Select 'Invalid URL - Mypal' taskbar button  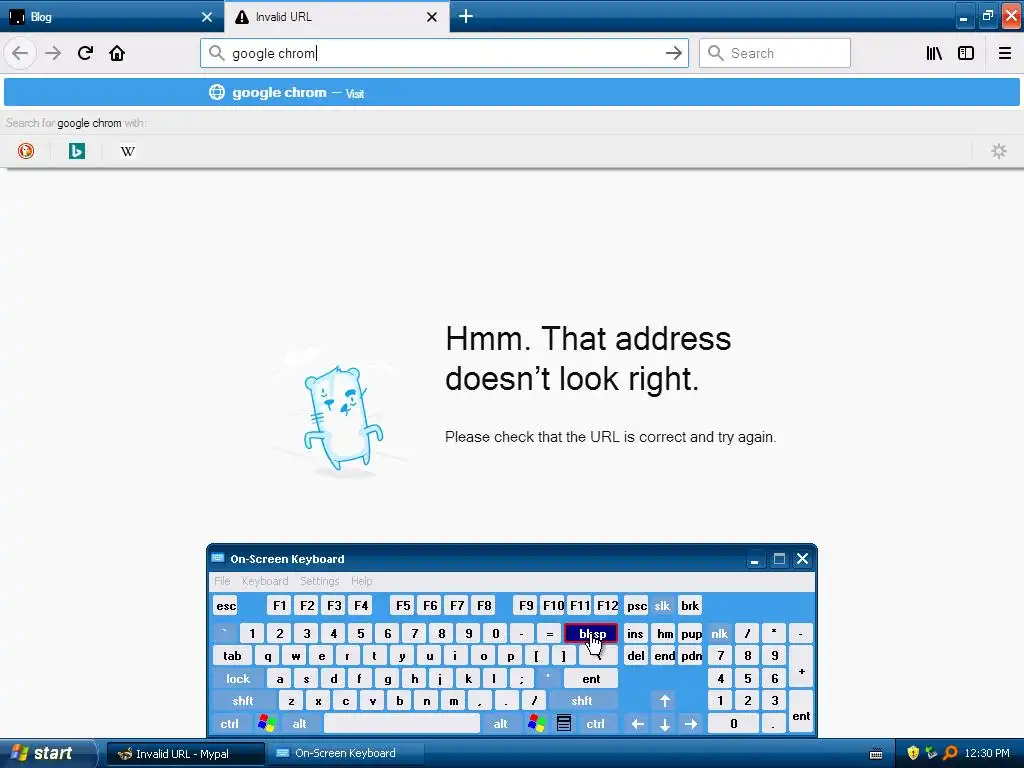[185, 754]
